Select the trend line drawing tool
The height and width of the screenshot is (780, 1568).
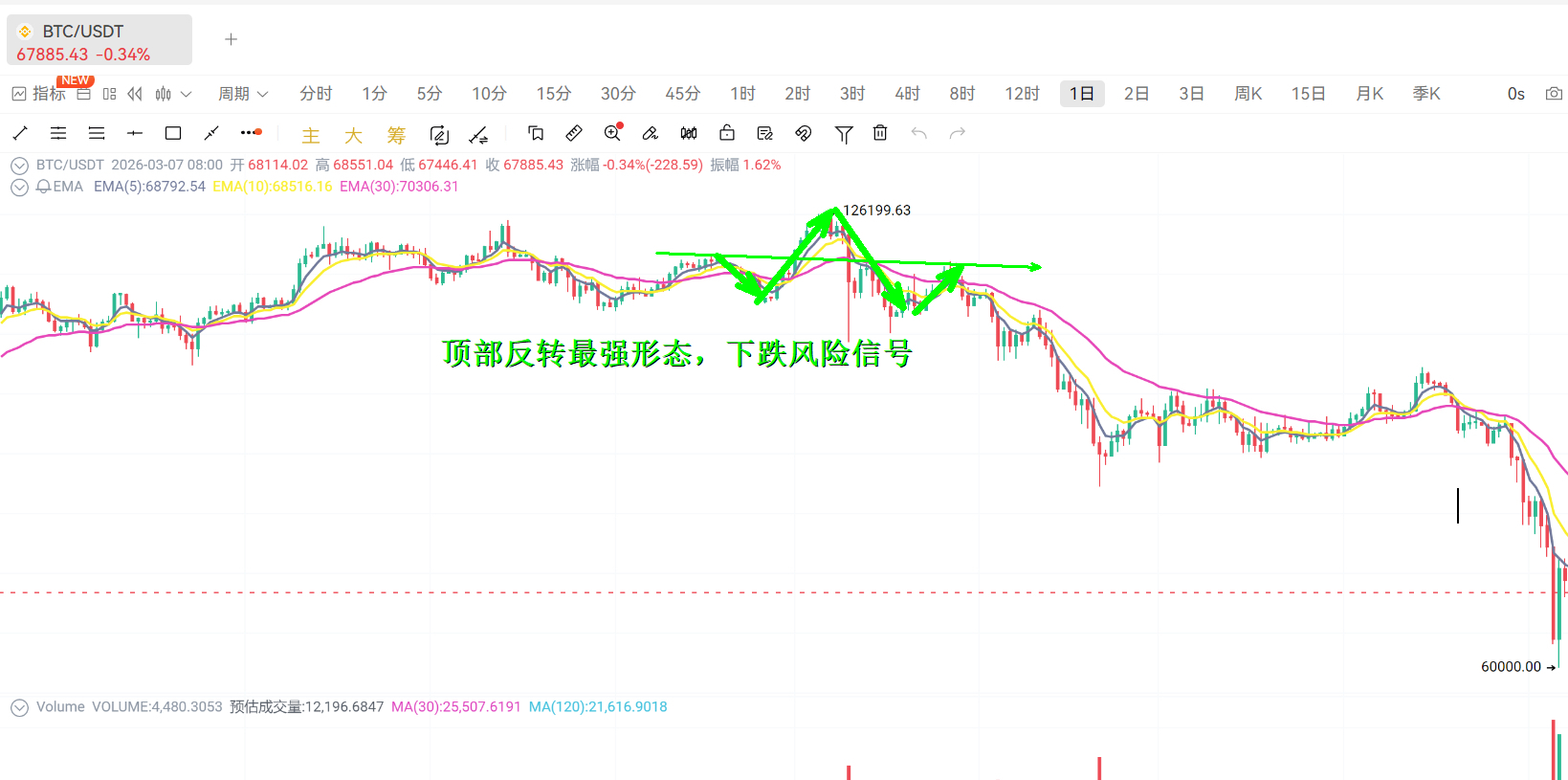pyautogui.click(x=20, y=133)
